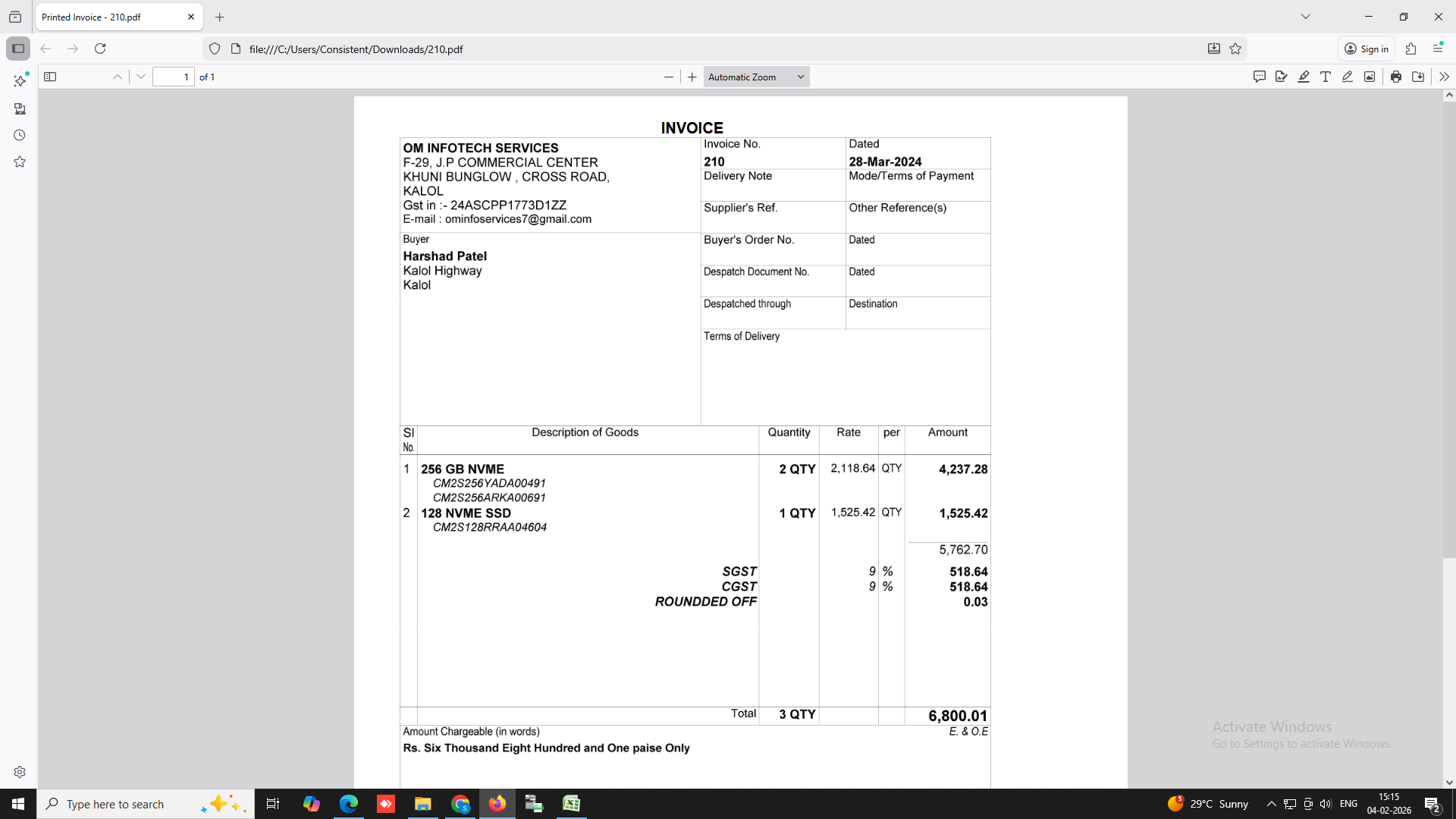
Task: Open a new browser tab
Action: (220, 17)
